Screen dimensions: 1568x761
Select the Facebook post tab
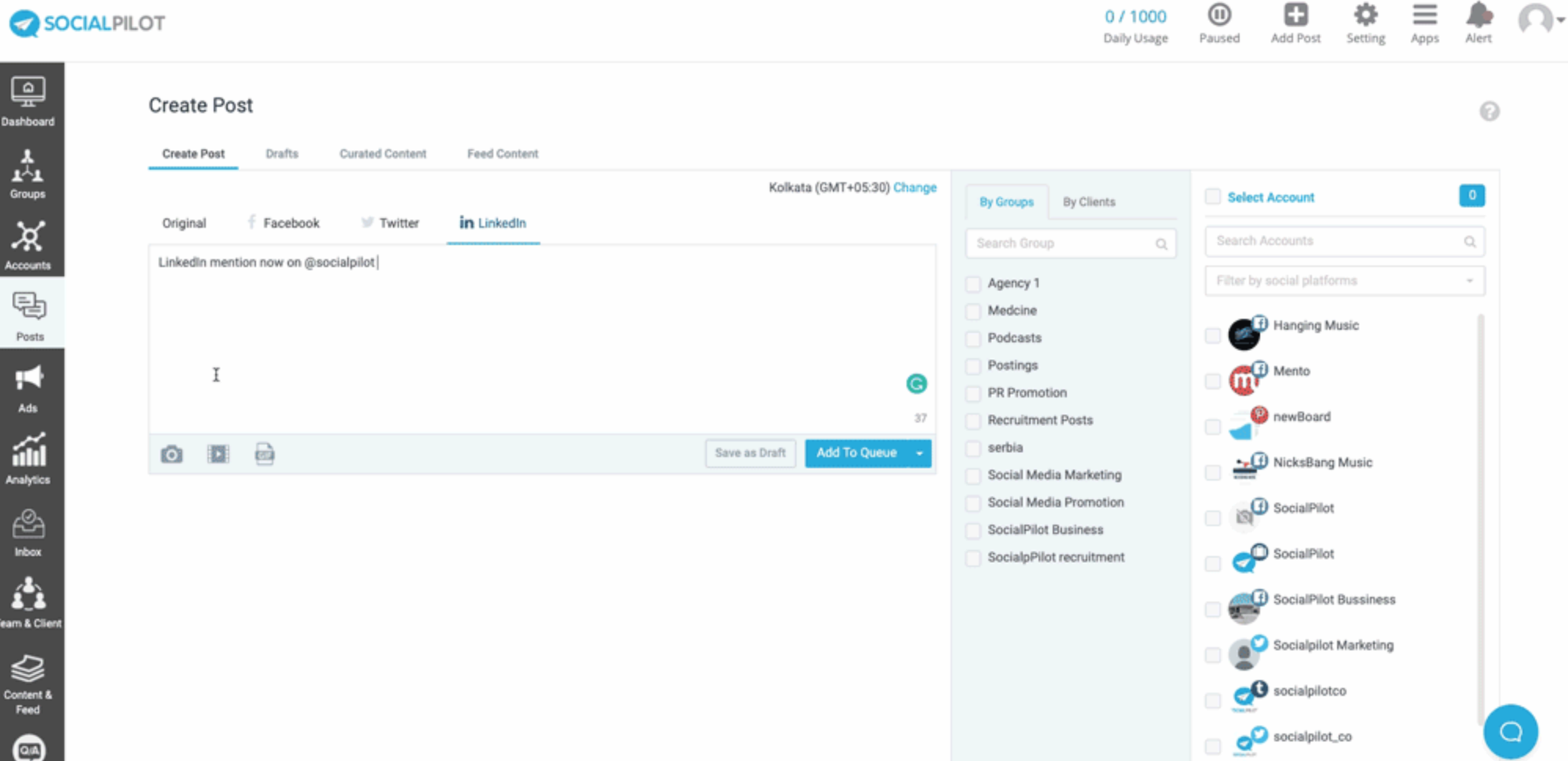click(284, 223)
